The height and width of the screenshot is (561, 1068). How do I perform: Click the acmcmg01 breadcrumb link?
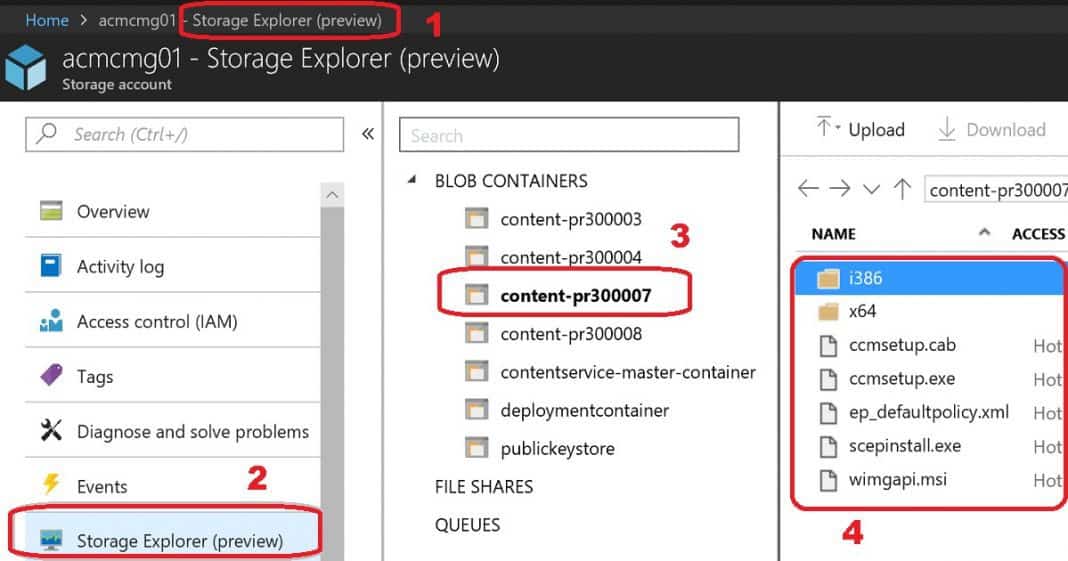point(138,20)
